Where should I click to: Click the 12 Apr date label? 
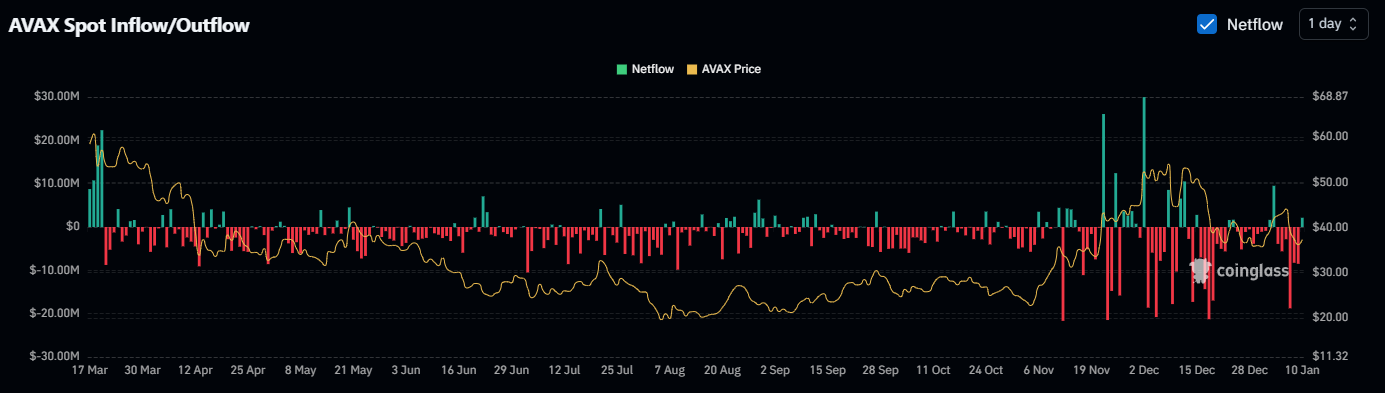pos(195,370)
